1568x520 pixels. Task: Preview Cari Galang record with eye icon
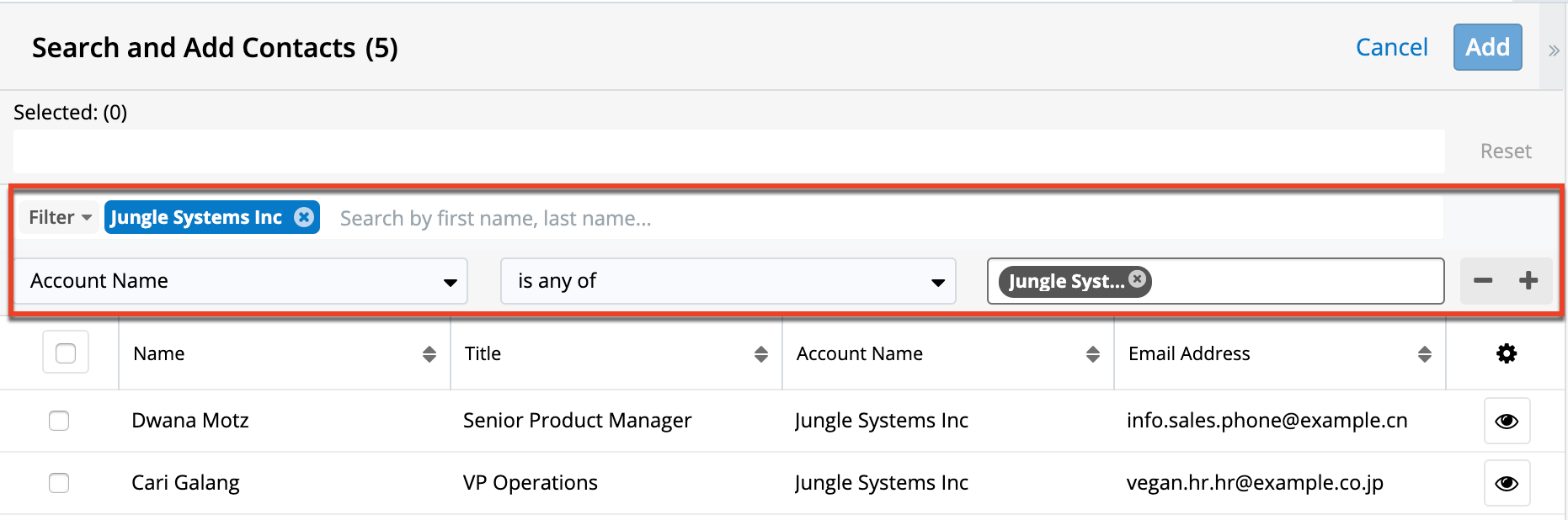point(1507,483)
